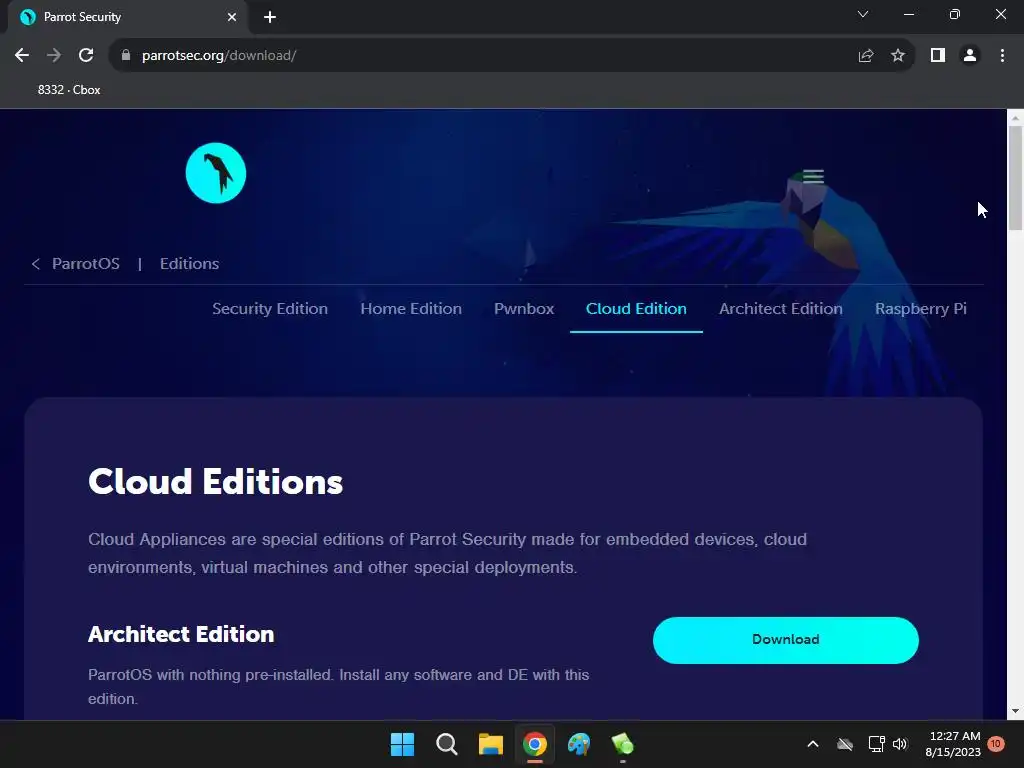1024x768 pixels.
Task: Reload the page with the refresh icon
Action: tap(86, 56)
